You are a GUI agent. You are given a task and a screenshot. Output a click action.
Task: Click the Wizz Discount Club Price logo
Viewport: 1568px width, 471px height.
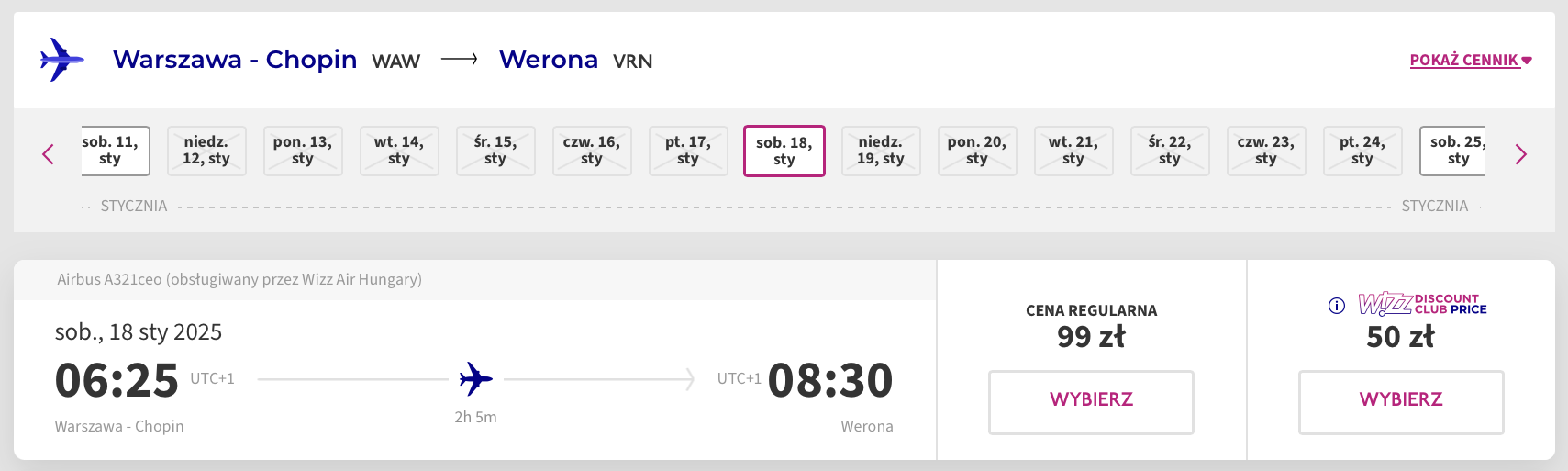[x=1422, y=304]
